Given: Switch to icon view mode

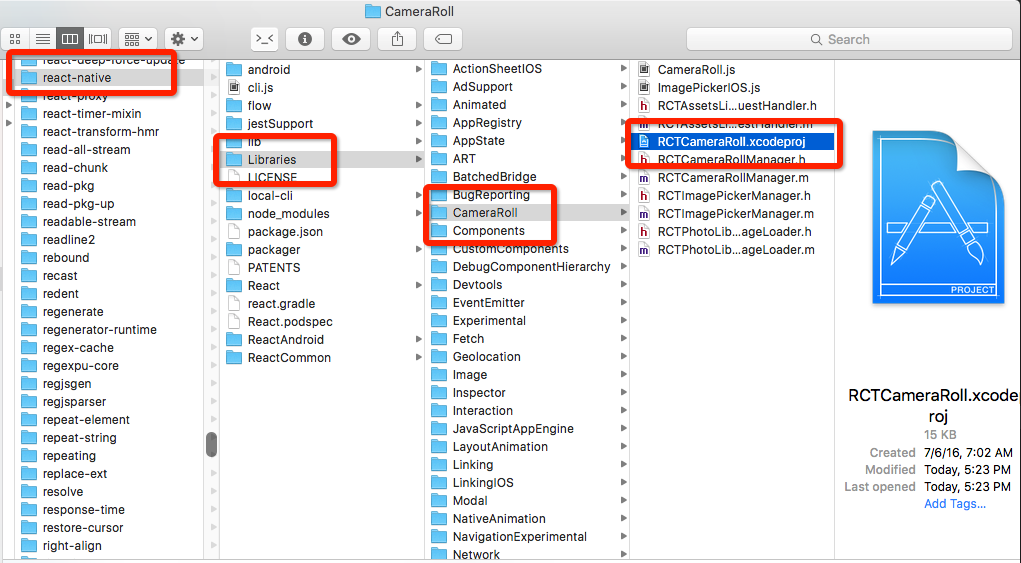Looking at the screenshot, I should pyautogui.click(x=15, y=39).
